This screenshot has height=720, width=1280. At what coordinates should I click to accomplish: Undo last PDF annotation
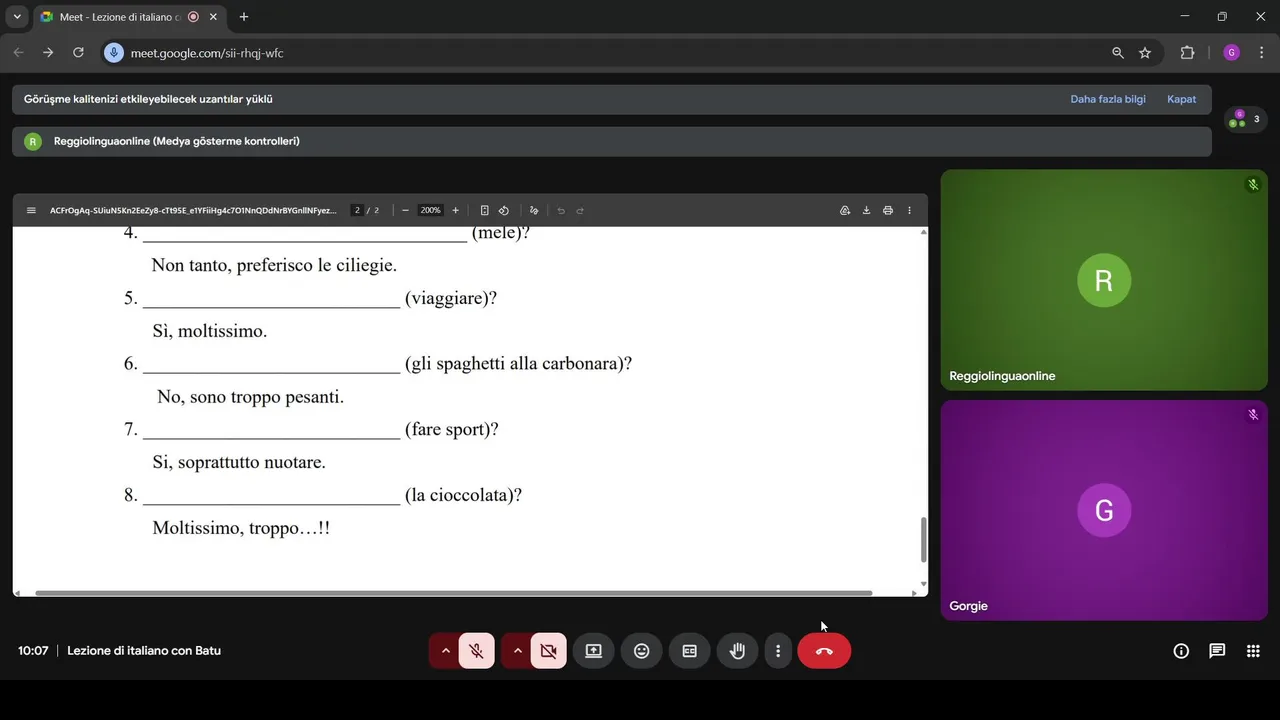[x=561, y=211]
